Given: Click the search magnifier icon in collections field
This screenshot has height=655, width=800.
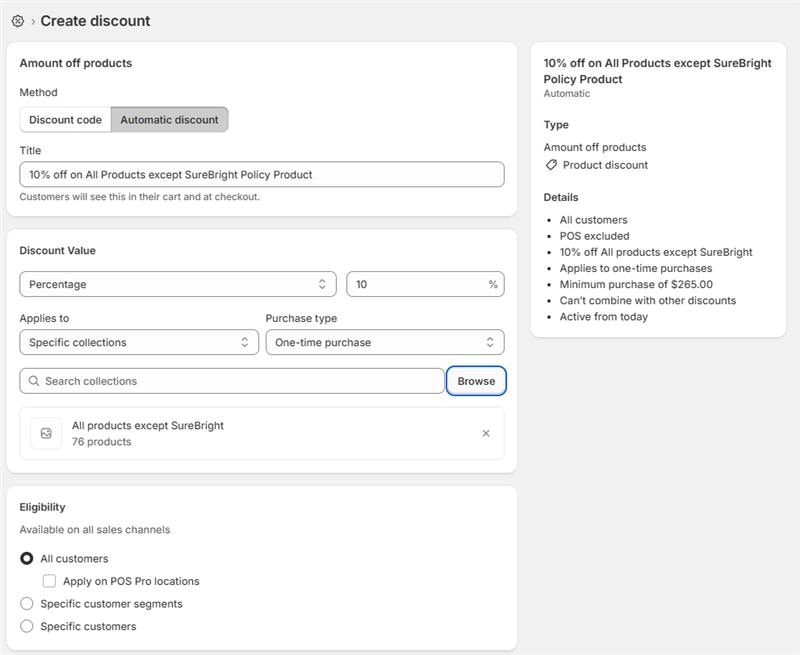Looking at the screenshot, I should click(x=33, y=381).
